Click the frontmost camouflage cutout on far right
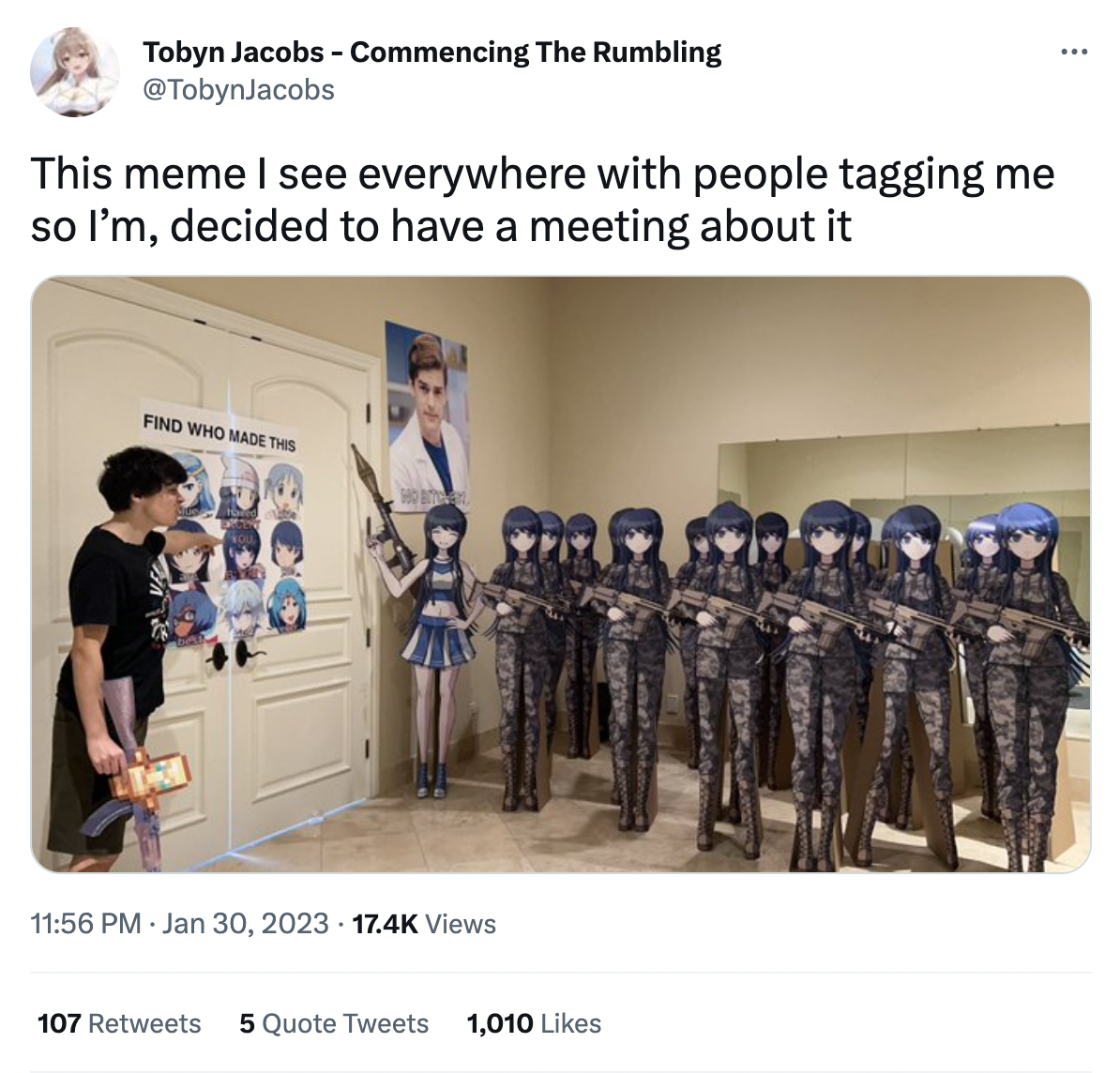The width and height of the screenshot is (1120, 1073). tap(1029, 686)
